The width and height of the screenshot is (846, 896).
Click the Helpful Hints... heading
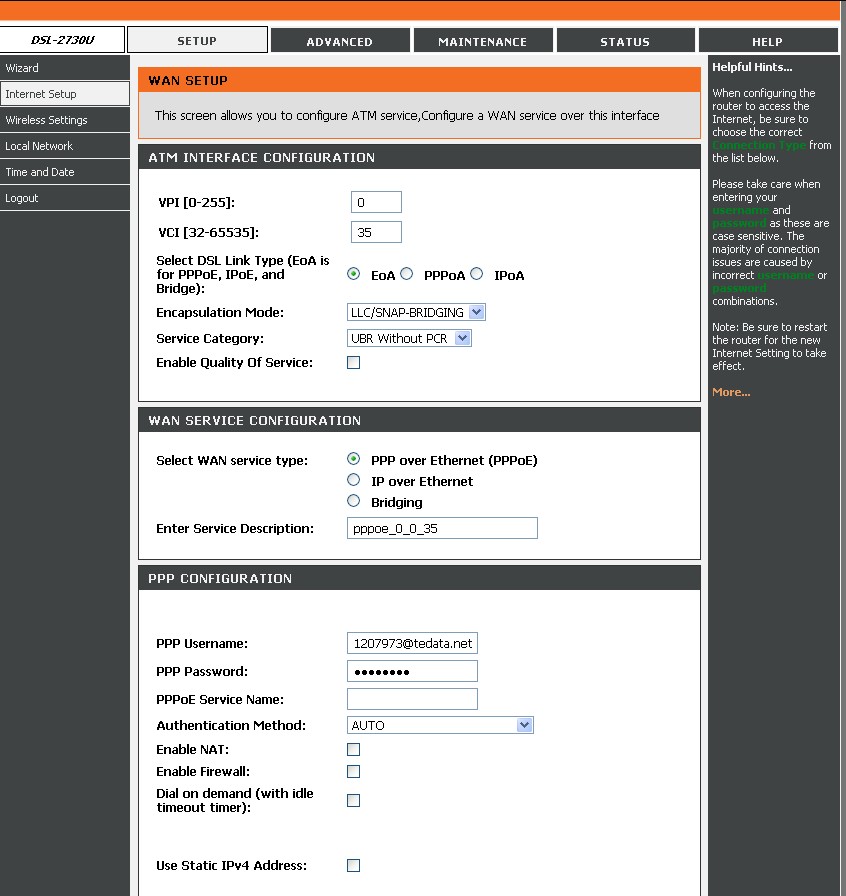(x=752, y=67)
